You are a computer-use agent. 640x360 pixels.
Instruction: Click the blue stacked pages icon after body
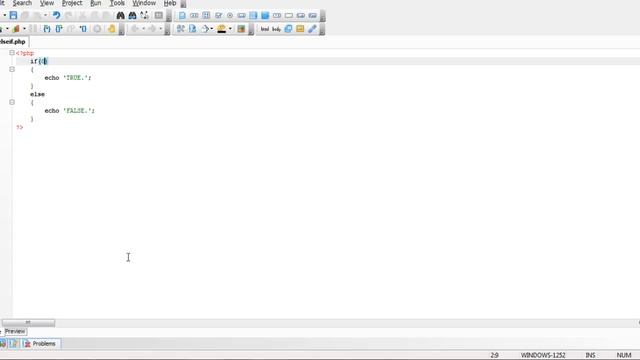[288, 29]
